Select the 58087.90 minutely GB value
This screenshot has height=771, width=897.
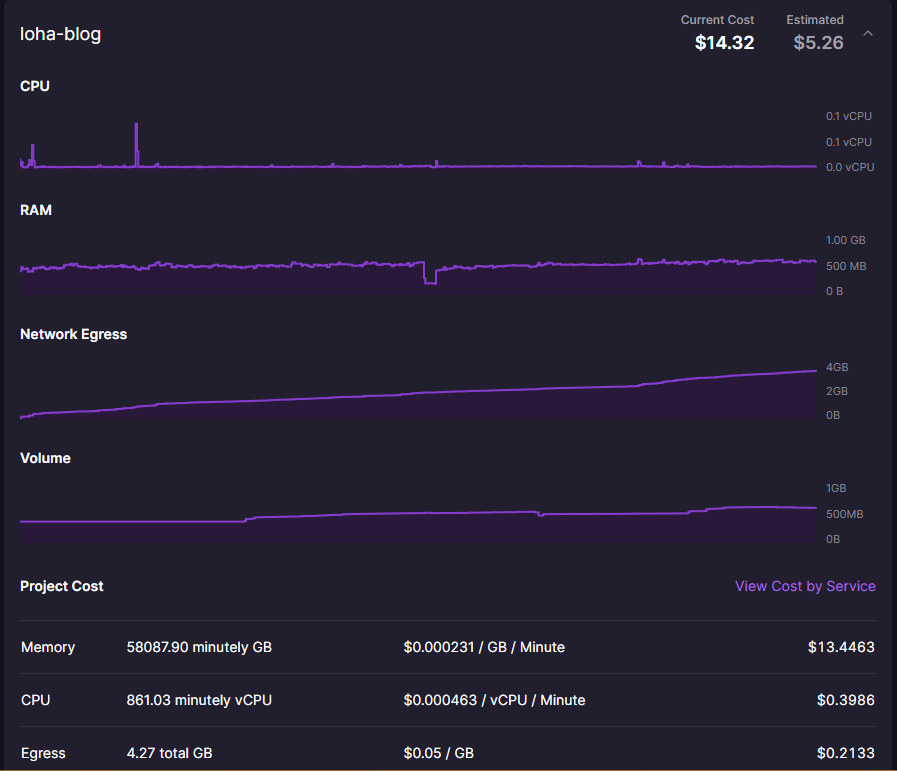(199, 647)
